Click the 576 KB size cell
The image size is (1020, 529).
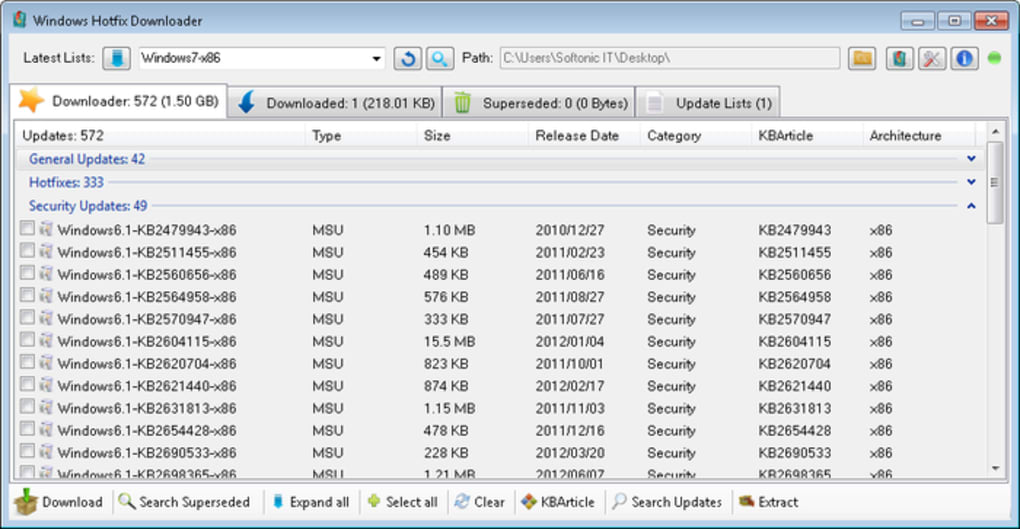[x=446, y=297]
